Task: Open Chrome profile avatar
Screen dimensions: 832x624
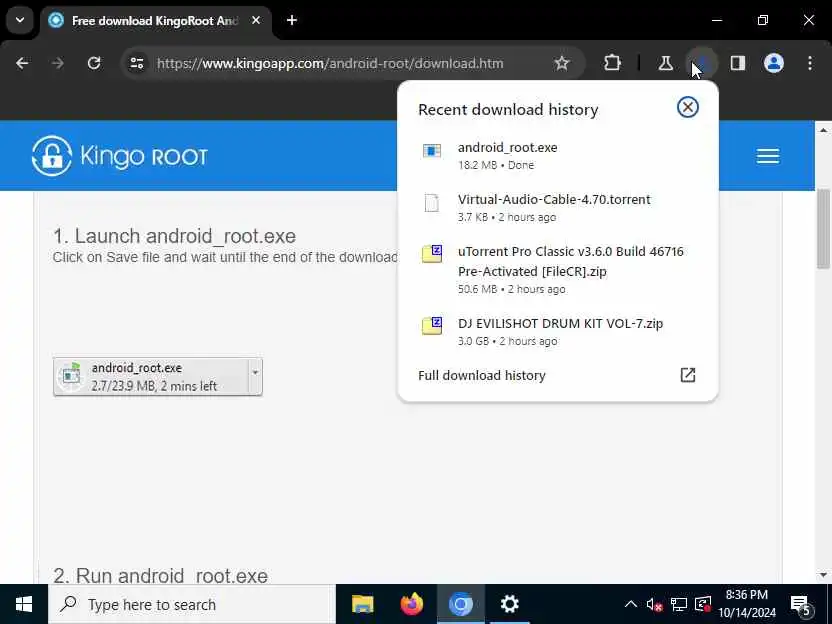Action: click(x=774, y=64)
